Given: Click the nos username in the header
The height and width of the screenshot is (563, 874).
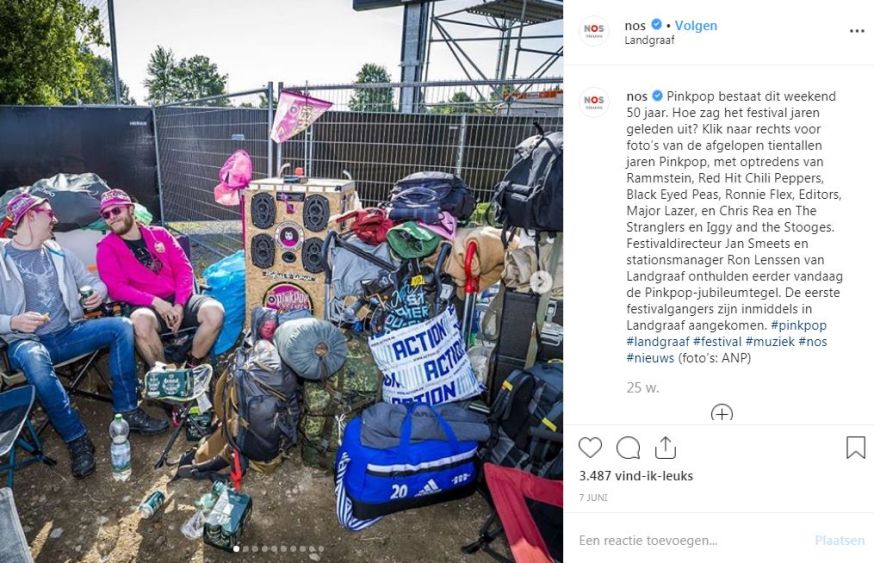Looking at the screenshot, I should [x=635, y=26].
